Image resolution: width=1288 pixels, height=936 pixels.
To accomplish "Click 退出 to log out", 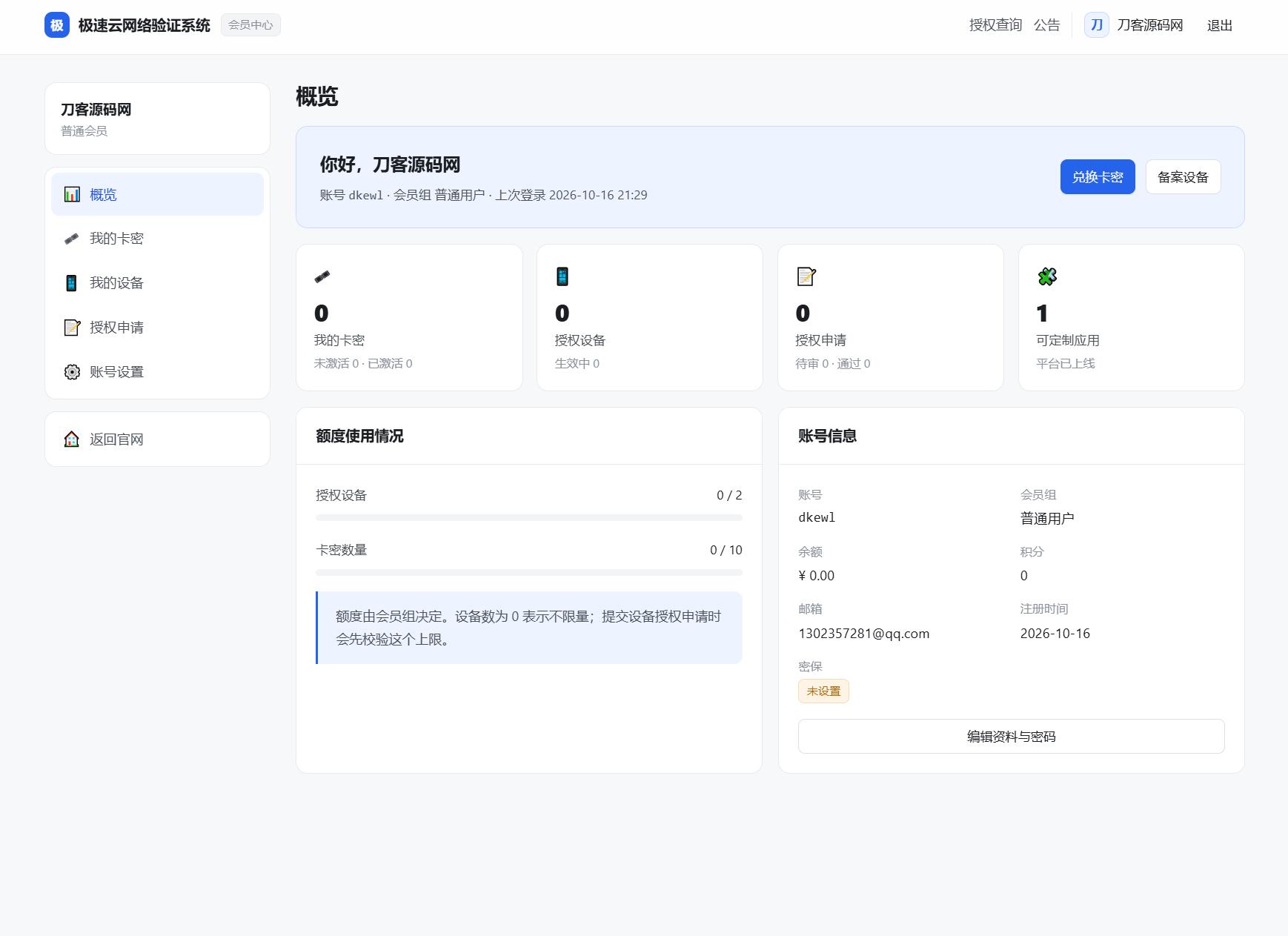I will click(x=1219, y=25).
